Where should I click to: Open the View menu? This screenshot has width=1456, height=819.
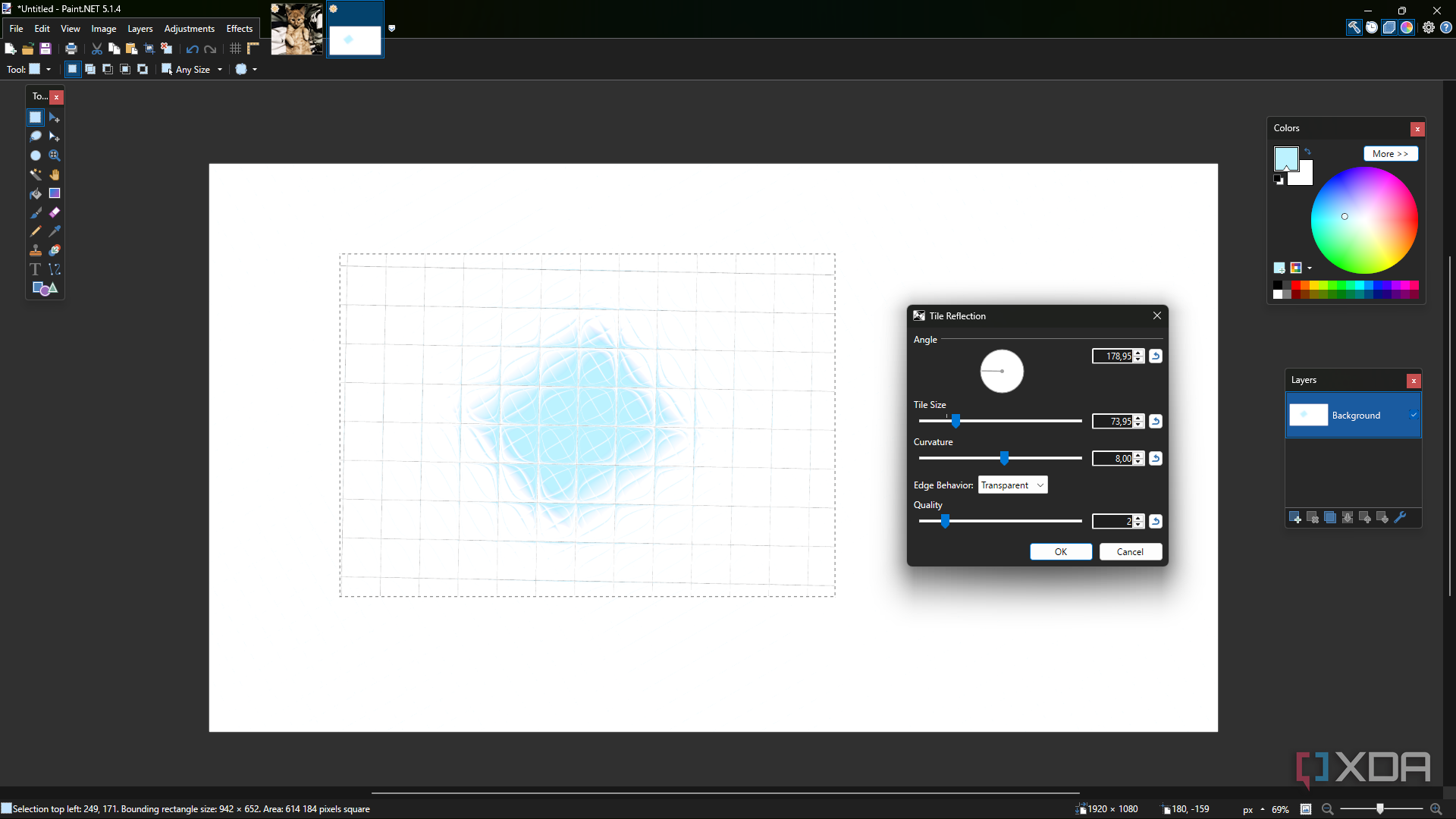[71, 29]
